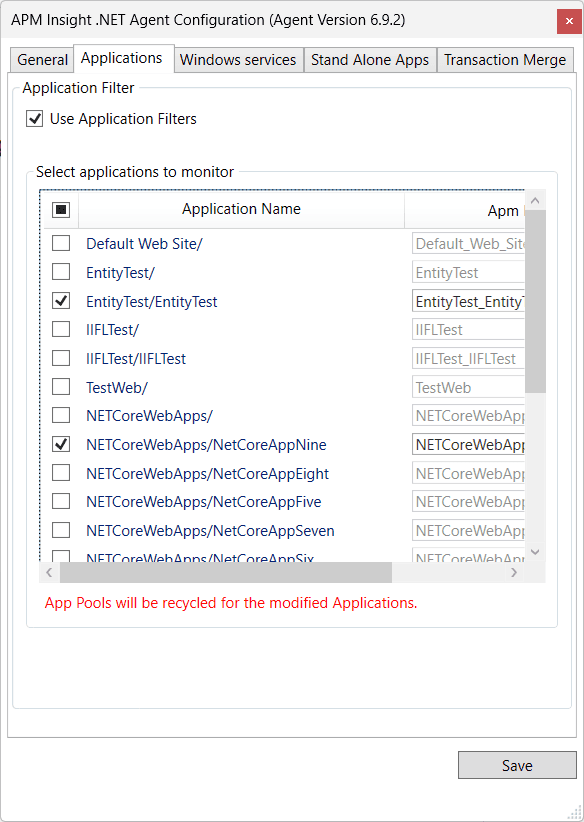Click the Save button
Image resolution: width=584 pixels, height=822 pixels.
(517, 765)
